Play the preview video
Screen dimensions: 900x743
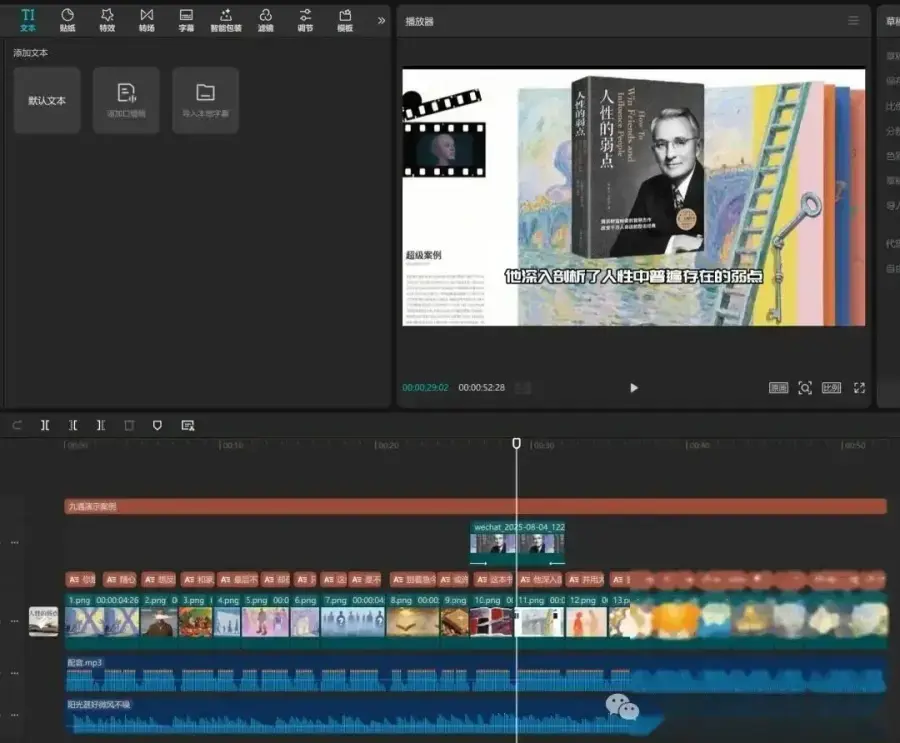[x=634, y=388]
